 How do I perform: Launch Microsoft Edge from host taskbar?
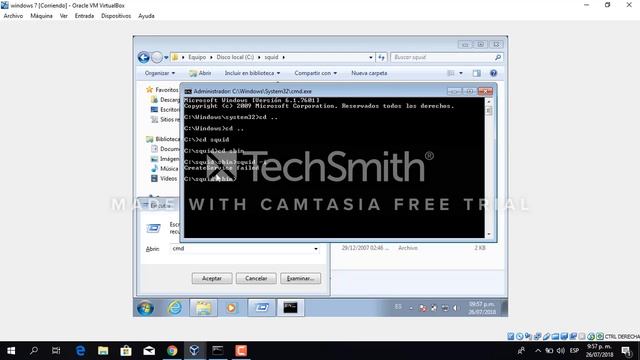coord(80,351)
